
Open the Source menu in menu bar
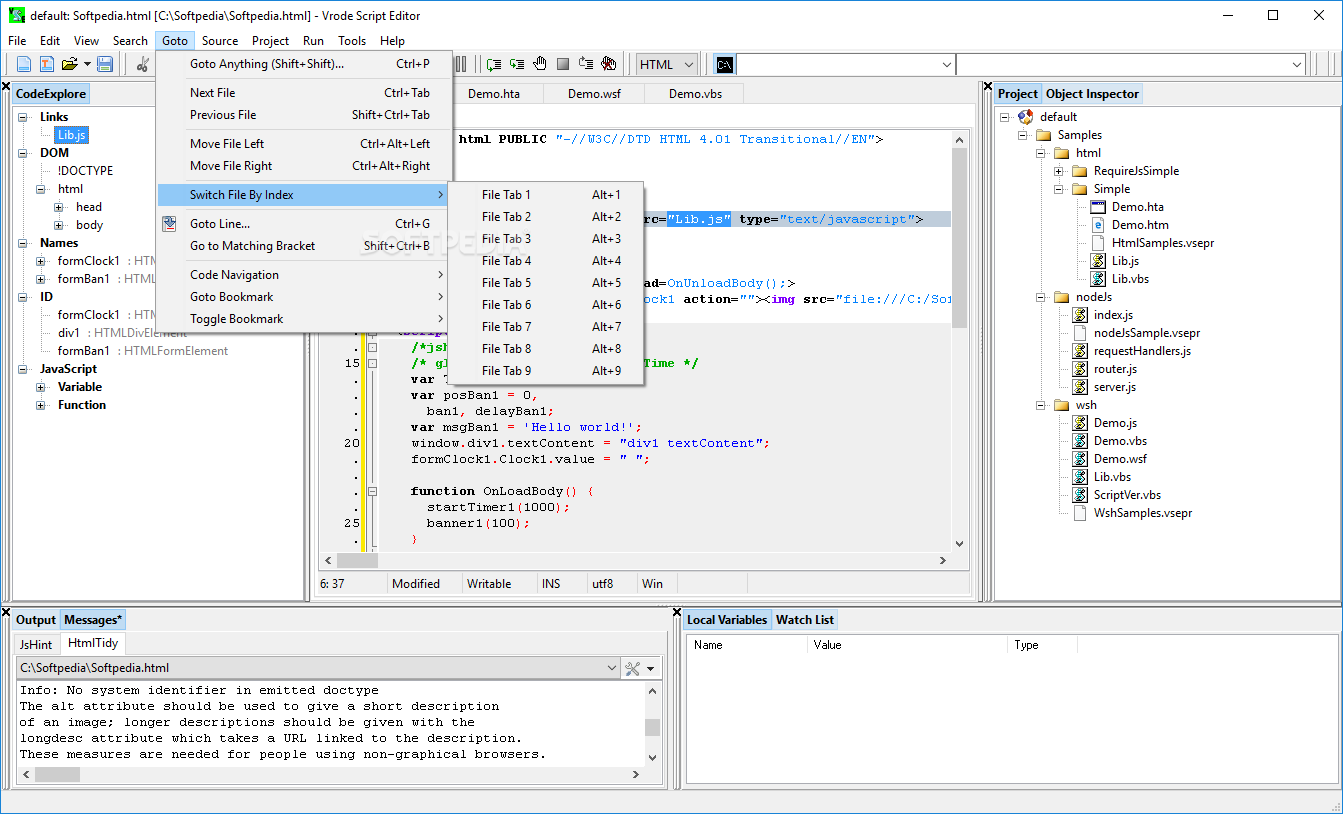tap(220, 41)
